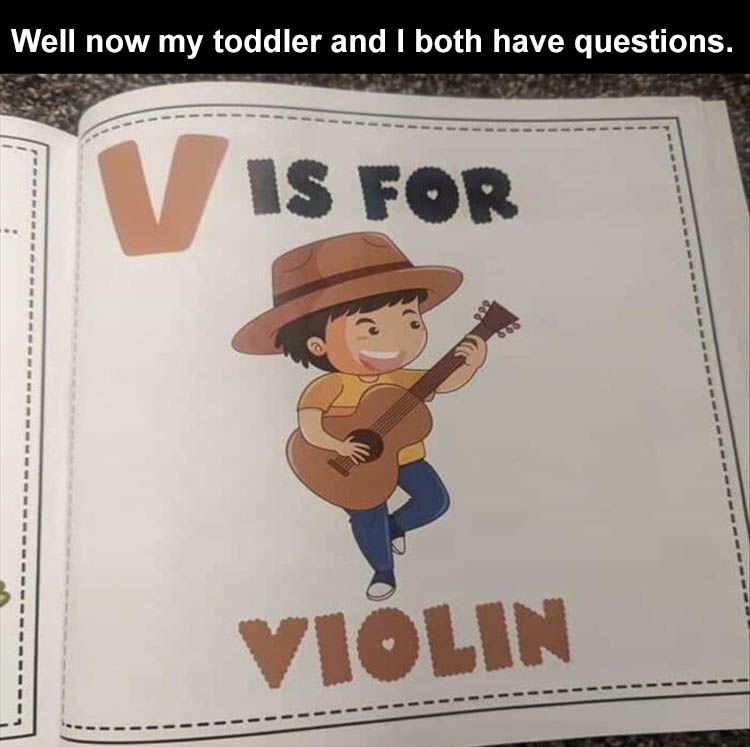Click the caption text about toddler questions
Screen dimensions: 750x747
372,41
